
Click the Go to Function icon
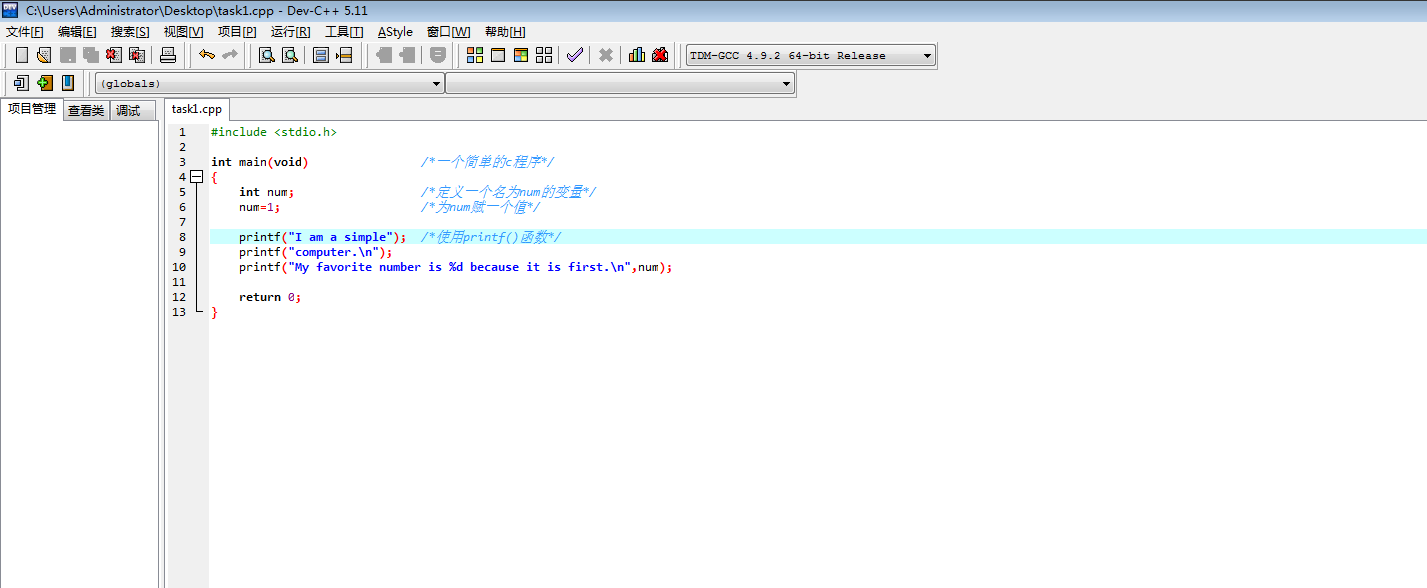click(x=321, y=55)
